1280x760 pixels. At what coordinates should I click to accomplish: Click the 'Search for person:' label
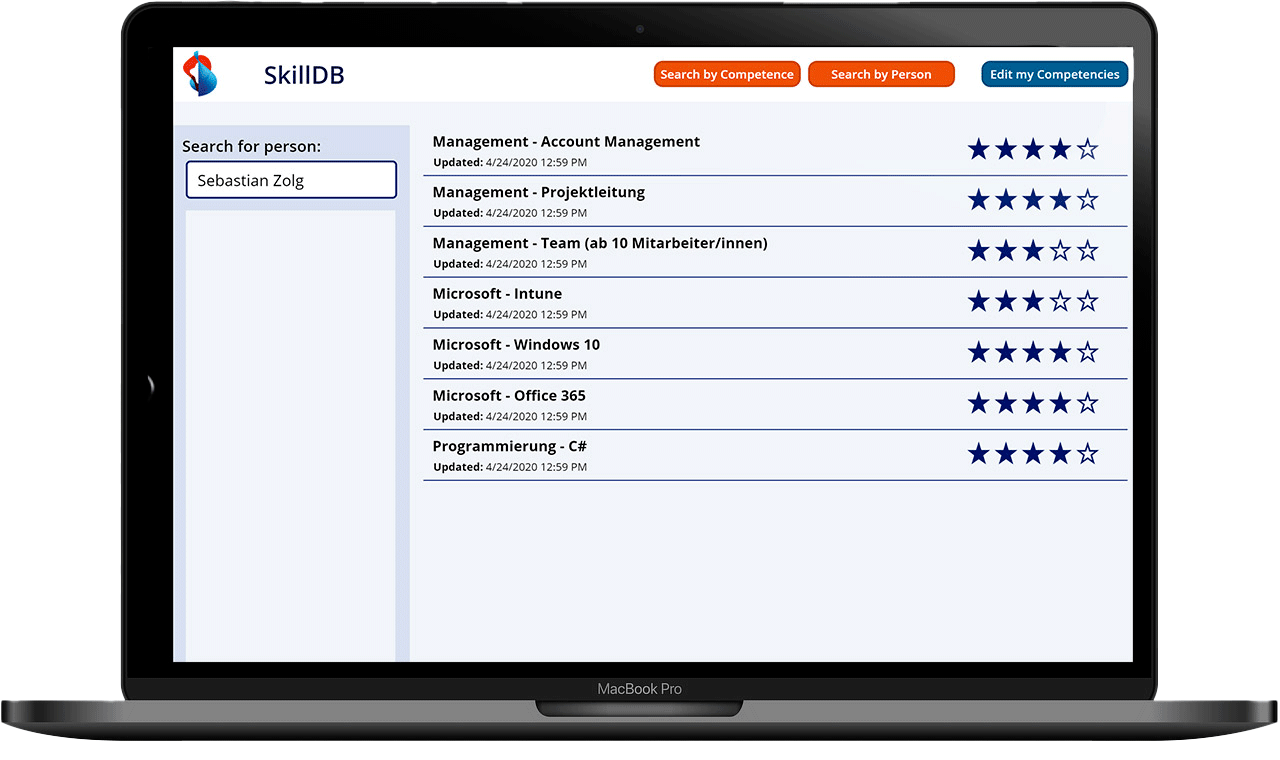pyautogui.click(x=251, y=146)
